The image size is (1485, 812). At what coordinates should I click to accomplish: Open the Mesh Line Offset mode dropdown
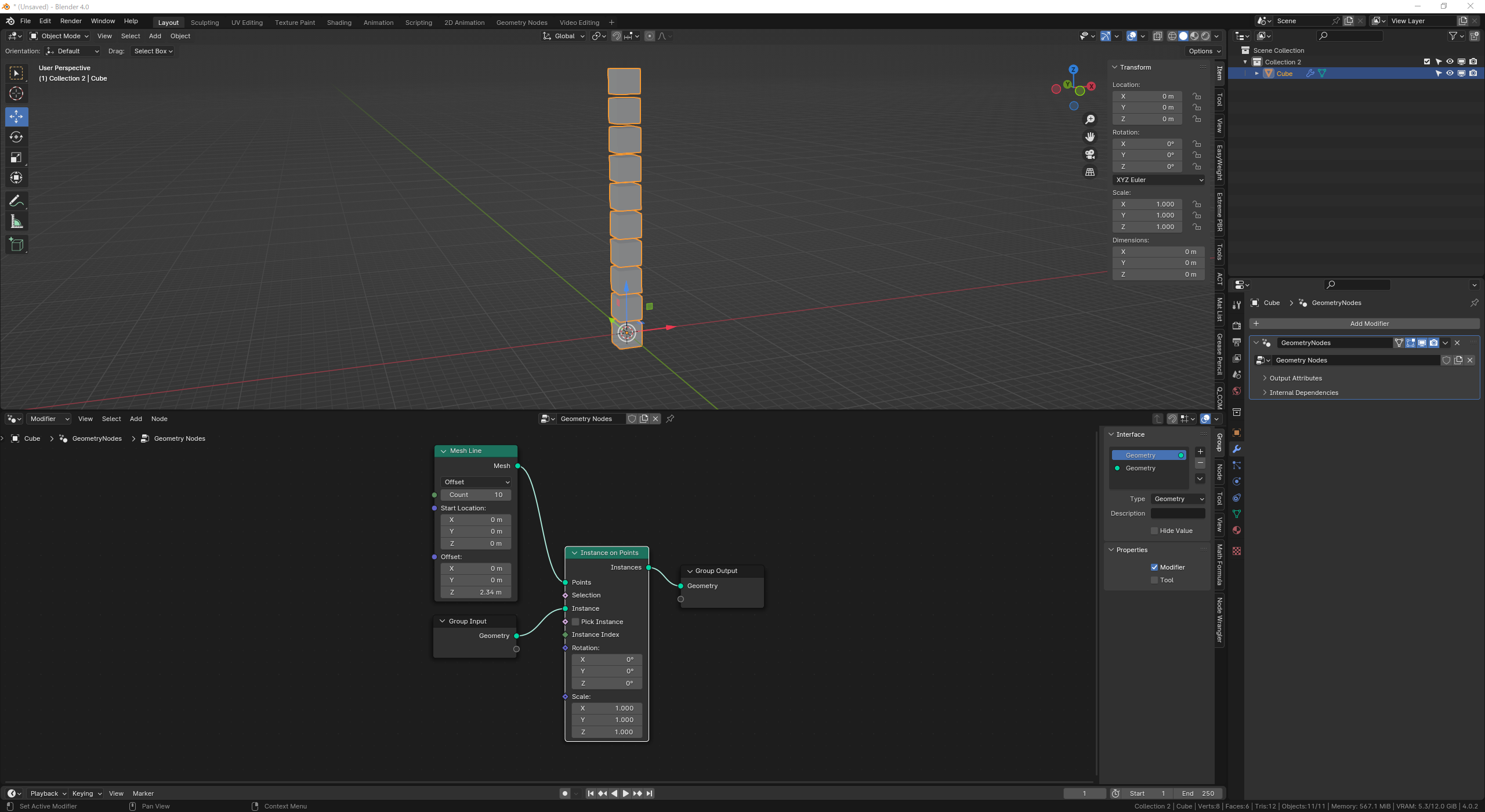pos(476,482)
